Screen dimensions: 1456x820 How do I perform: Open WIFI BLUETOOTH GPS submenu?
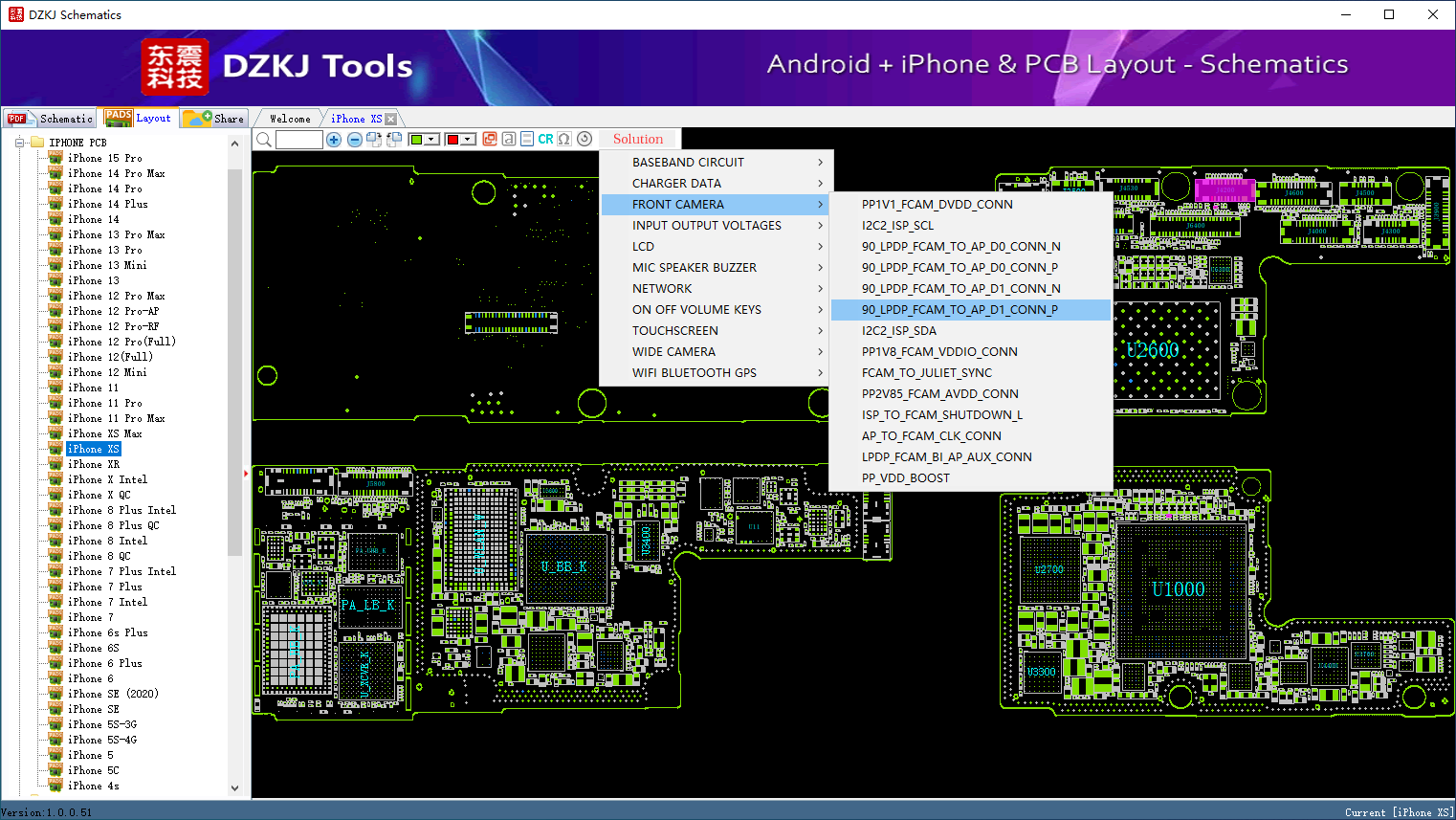(715, 373)
